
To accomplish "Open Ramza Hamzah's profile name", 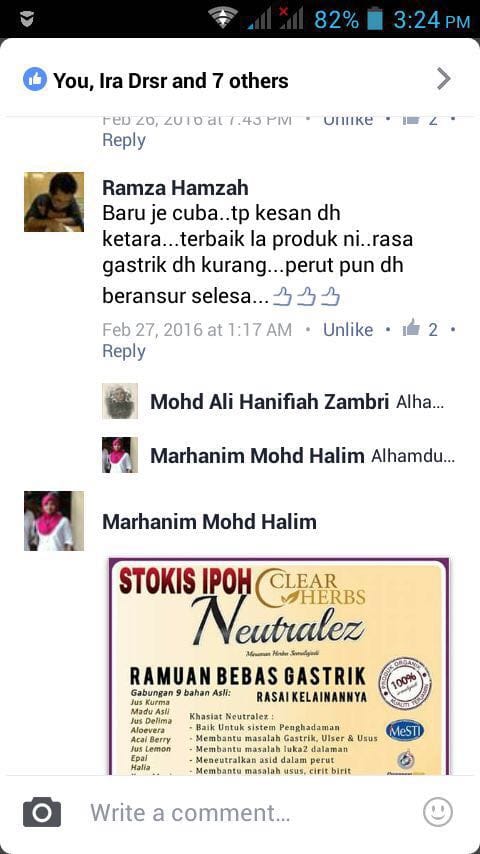I will 175,188.
